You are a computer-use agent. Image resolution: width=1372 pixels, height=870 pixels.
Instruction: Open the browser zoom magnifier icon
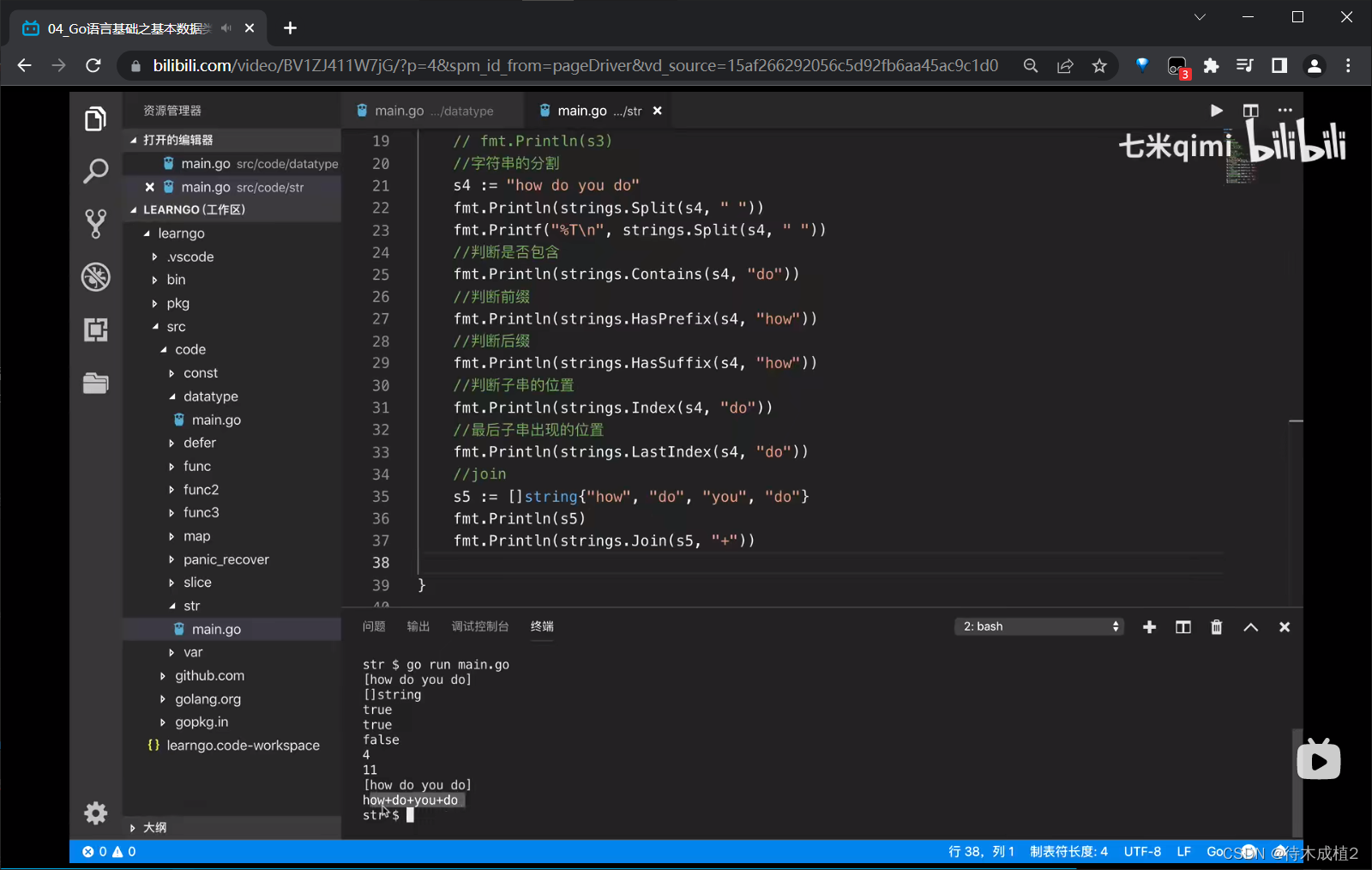[x=1031, y=66]
